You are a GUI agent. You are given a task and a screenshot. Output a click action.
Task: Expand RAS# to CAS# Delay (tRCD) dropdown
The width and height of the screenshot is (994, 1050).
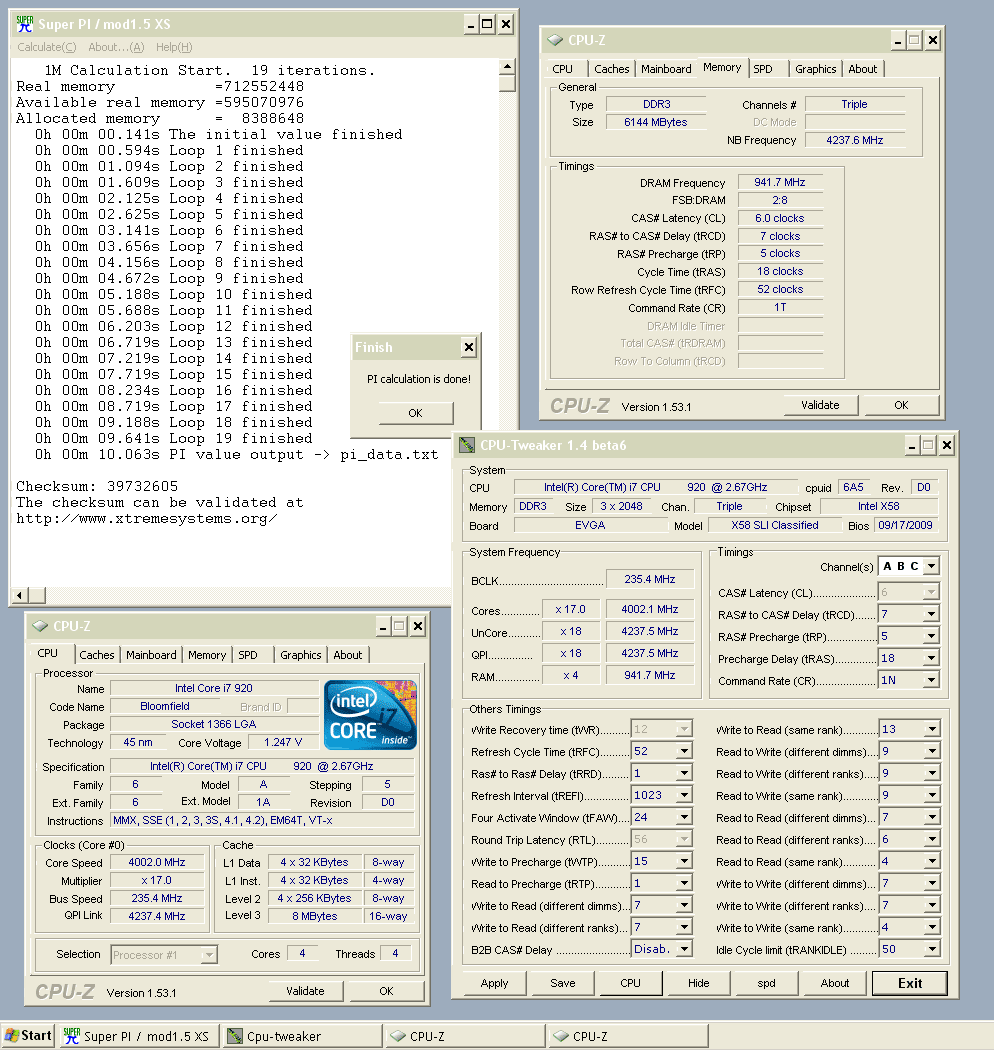click(x=931, y=614)
